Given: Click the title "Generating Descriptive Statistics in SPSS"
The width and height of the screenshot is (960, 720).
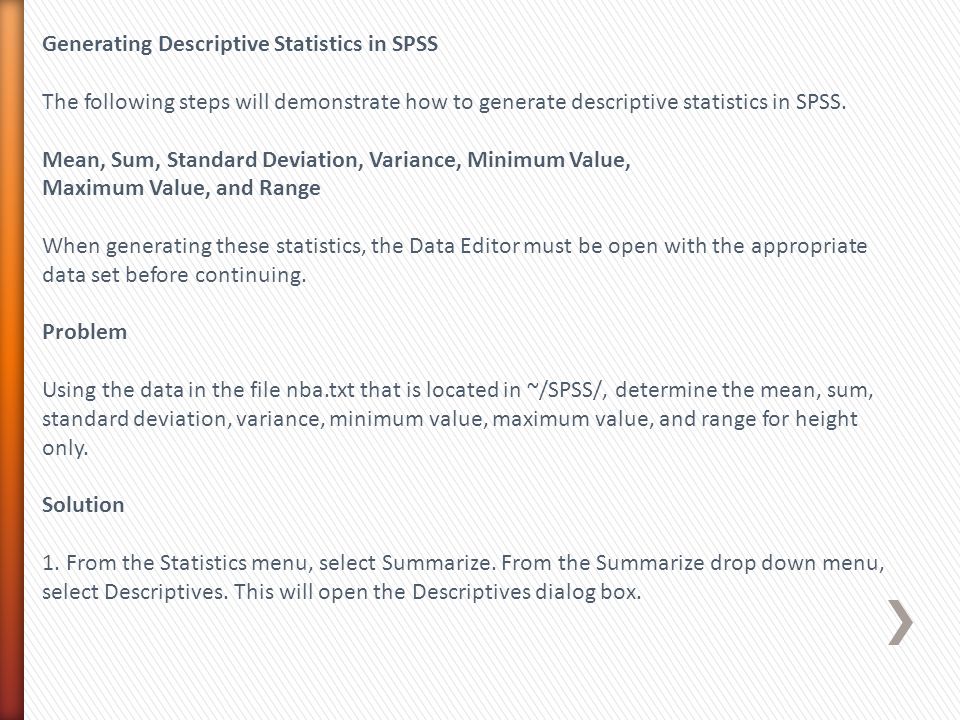Looking at the screenshot, I should click(240, 44).
